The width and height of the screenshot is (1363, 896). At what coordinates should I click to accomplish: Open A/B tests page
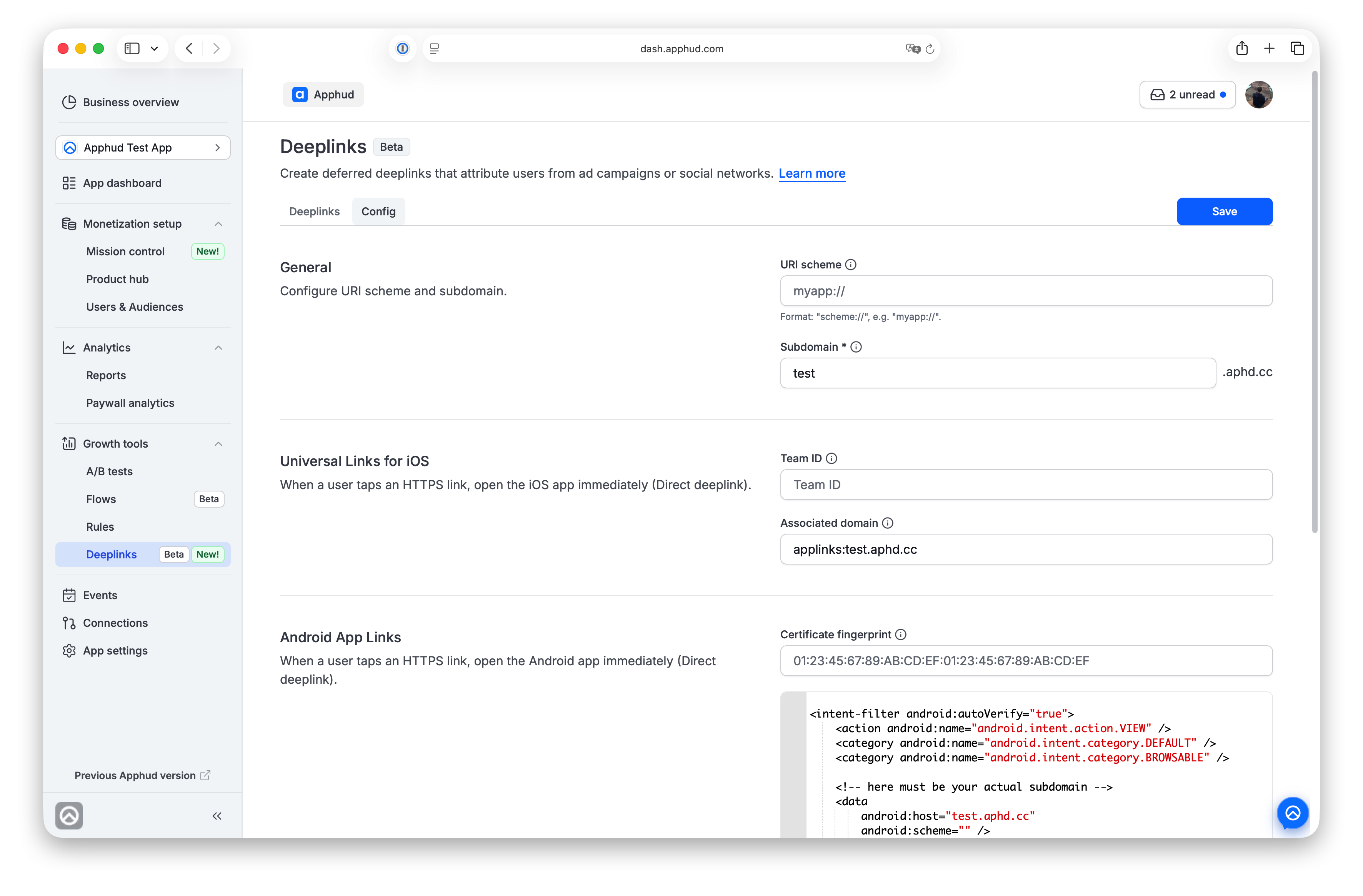pyautogui.click(x=109, y=471)
